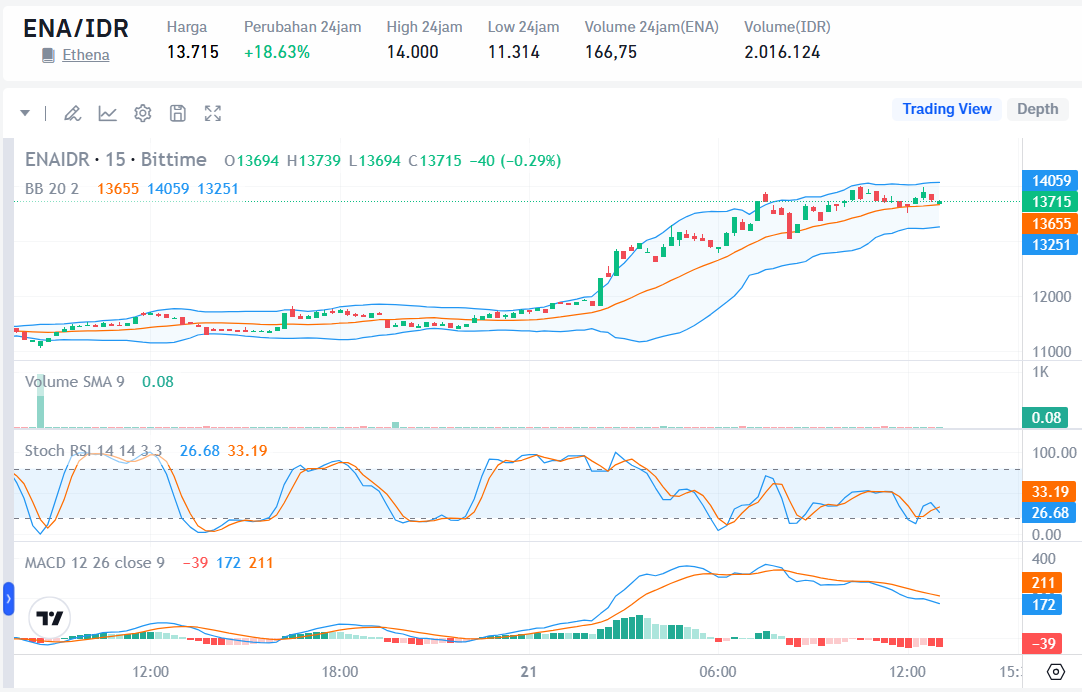The width and height of the screenshot is (1082, 692).
Task: Enter fullscreen chart mode icon
Action: (213, 113)
